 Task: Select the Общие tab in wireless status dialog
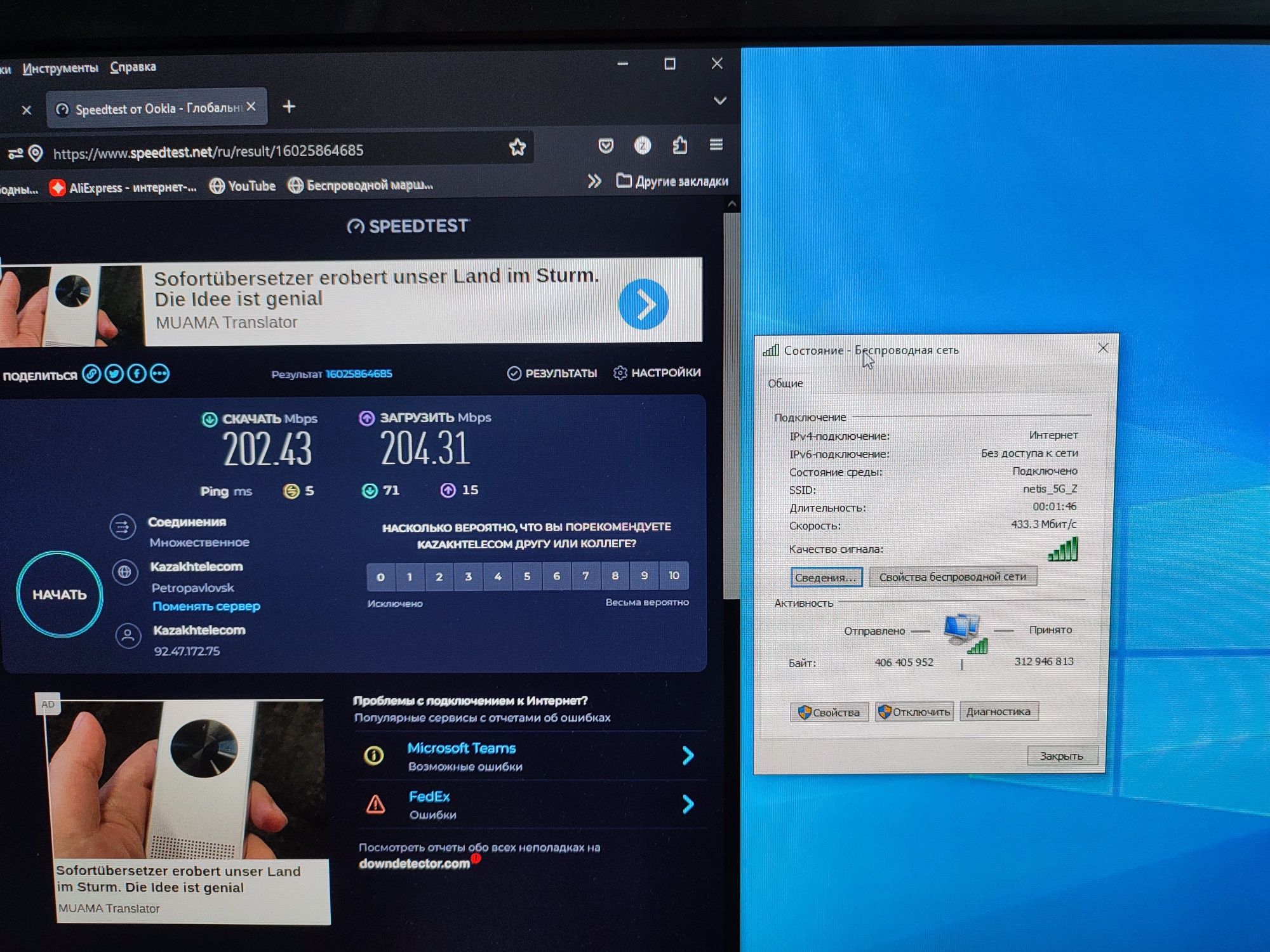(785, 383)
